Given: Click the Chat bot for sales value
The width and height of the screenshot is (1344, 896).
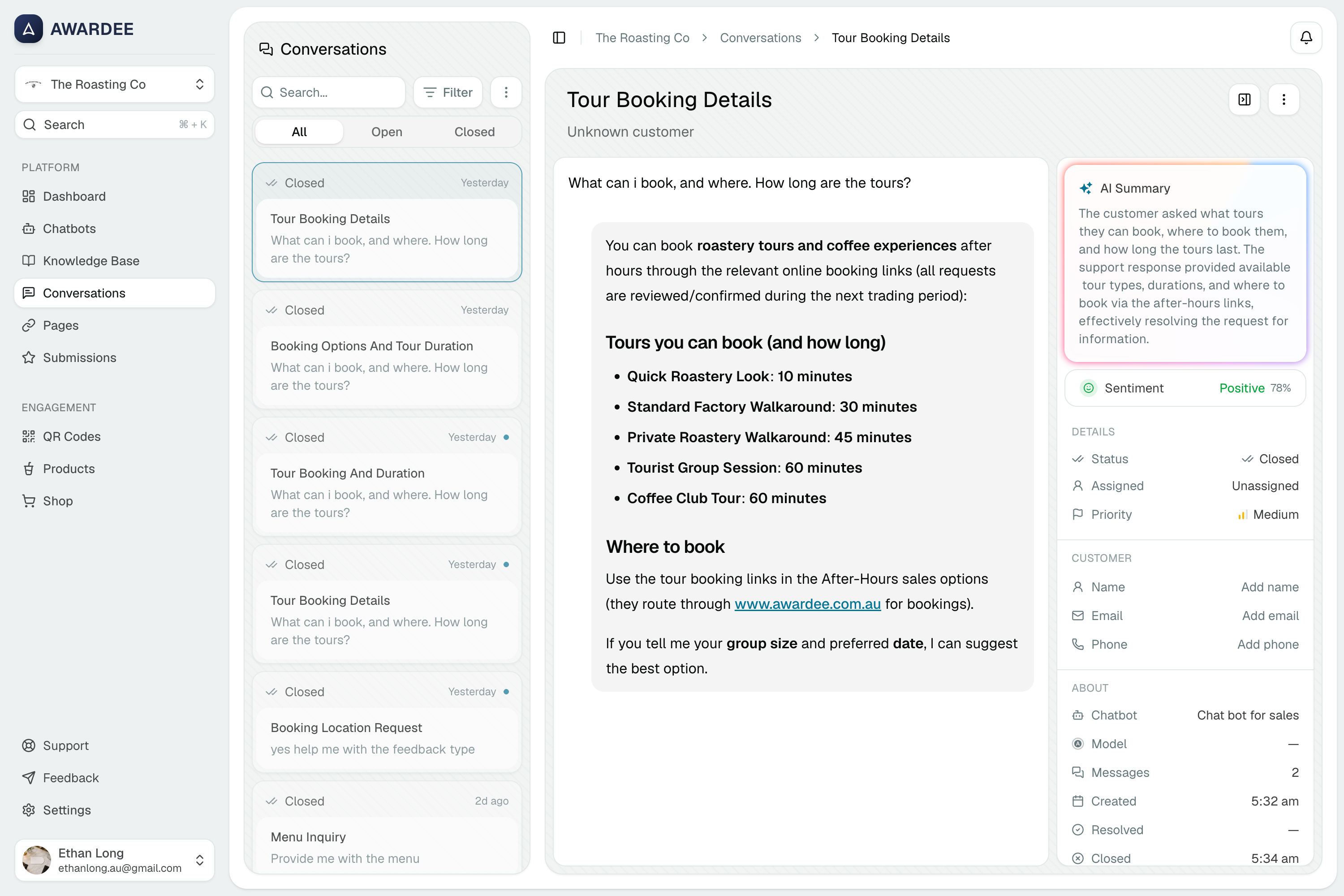Looking at the screenshot, I should coord(1247,715).
